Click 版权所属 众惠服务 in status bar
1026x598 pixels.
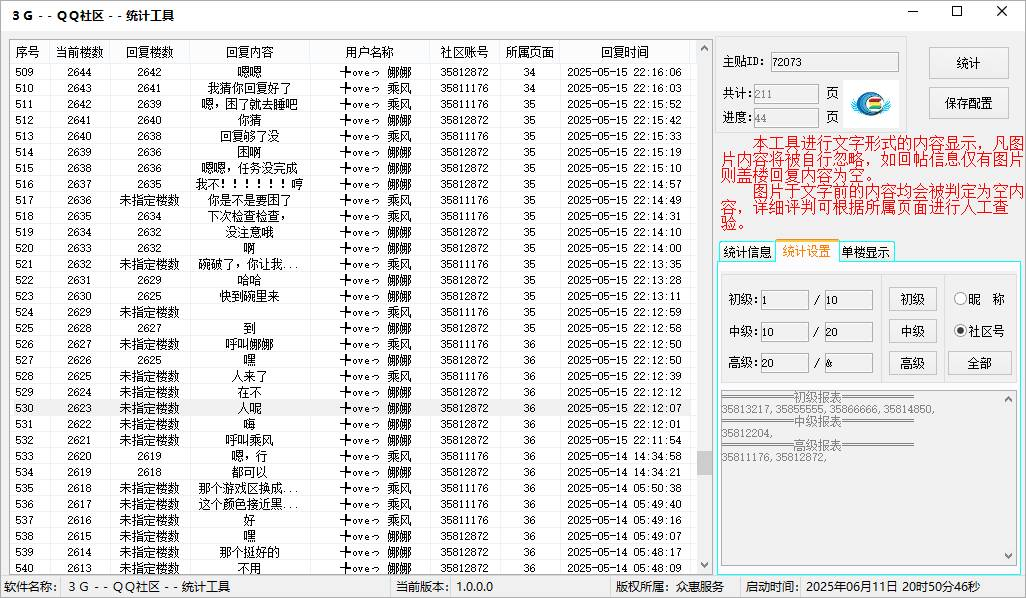[x=669, y=587]
